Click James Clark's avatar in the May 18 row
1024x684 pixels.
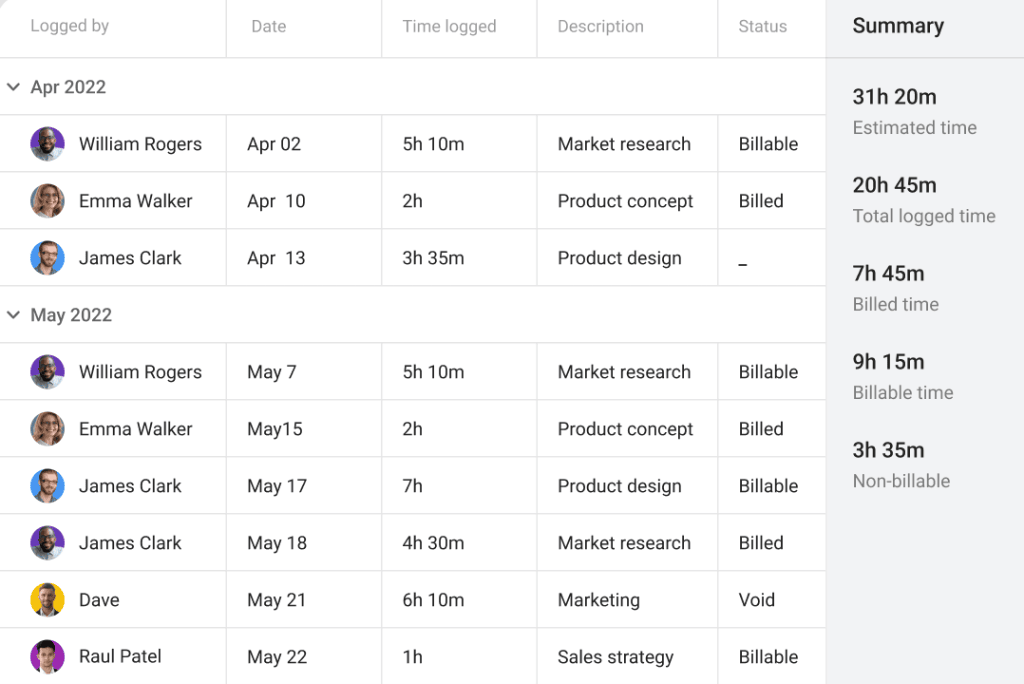(x=46, y=542)
